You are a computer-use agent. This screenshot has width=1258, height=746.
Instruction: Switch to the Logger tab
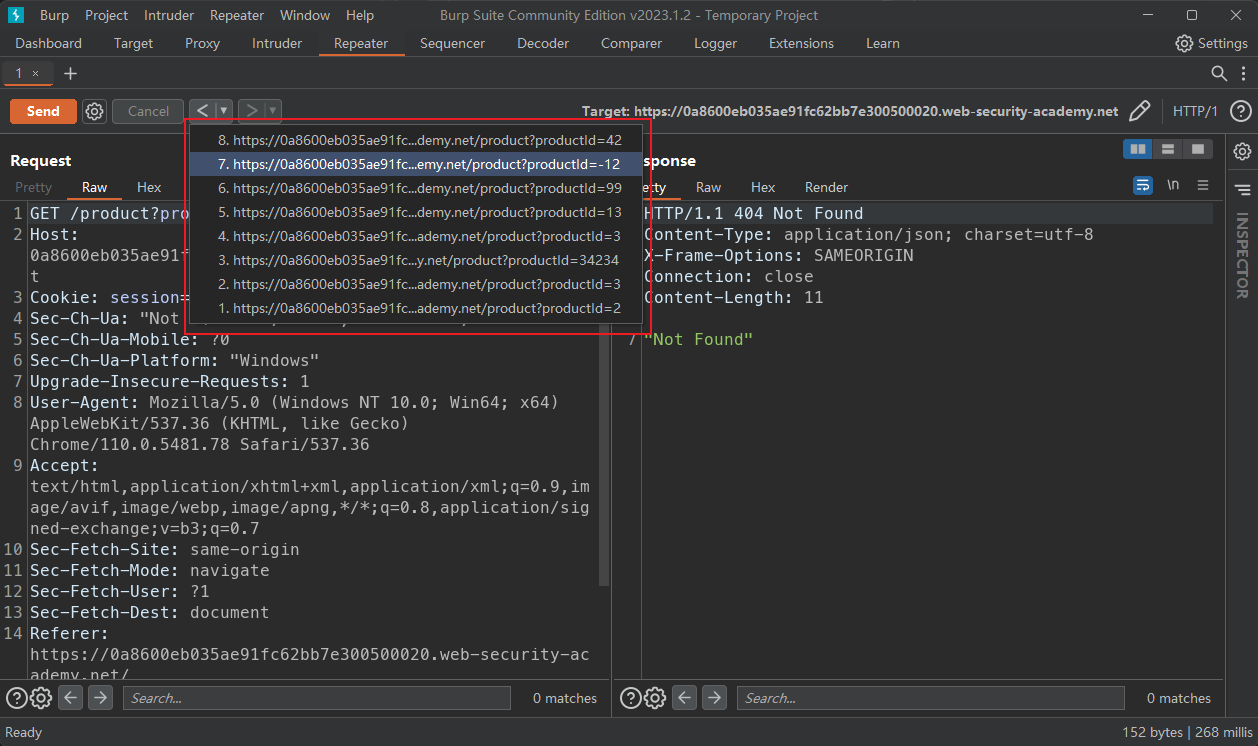point(715,43)
